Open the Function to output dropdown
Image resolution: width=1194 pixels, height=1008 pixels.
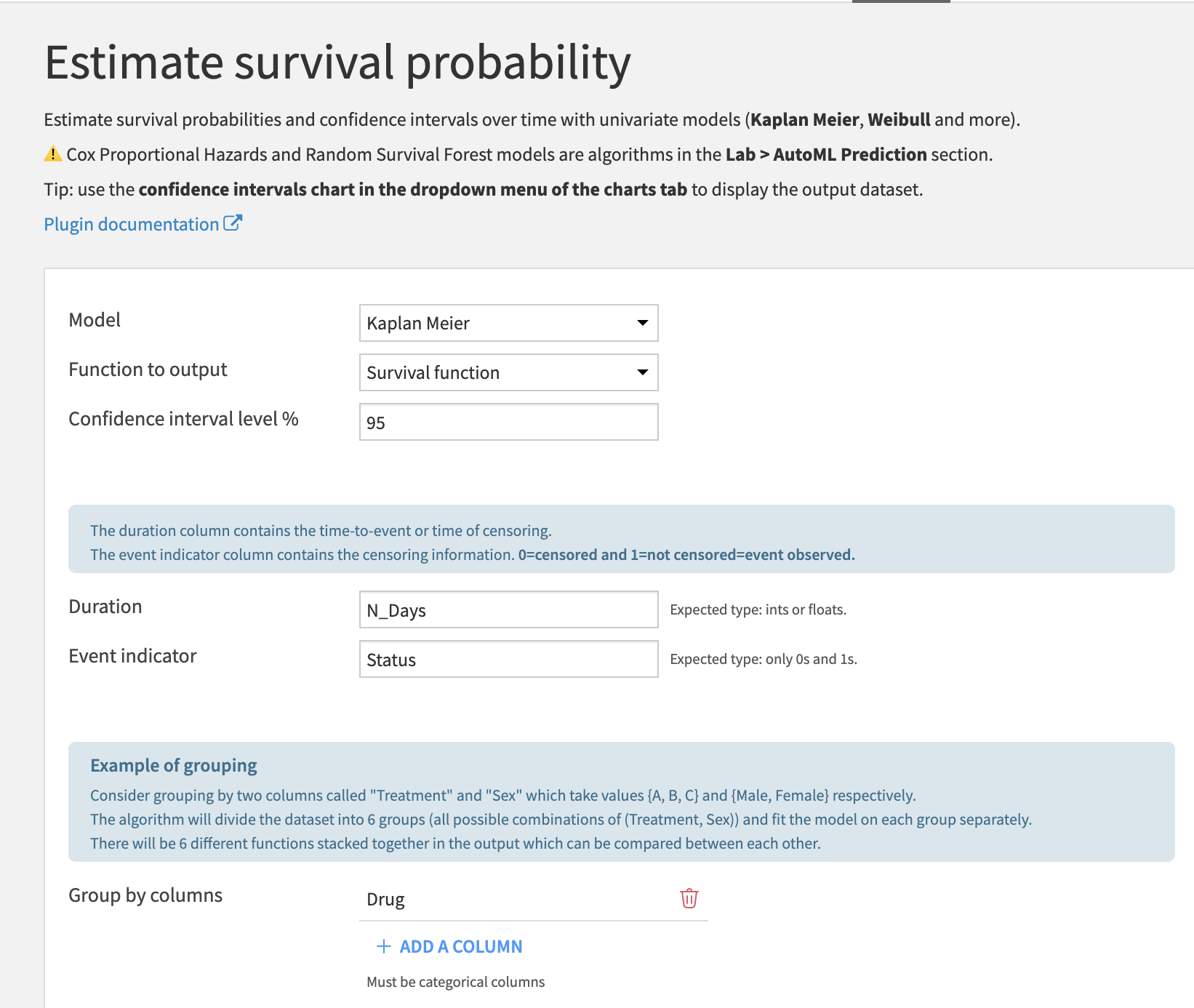coord(508,372)
